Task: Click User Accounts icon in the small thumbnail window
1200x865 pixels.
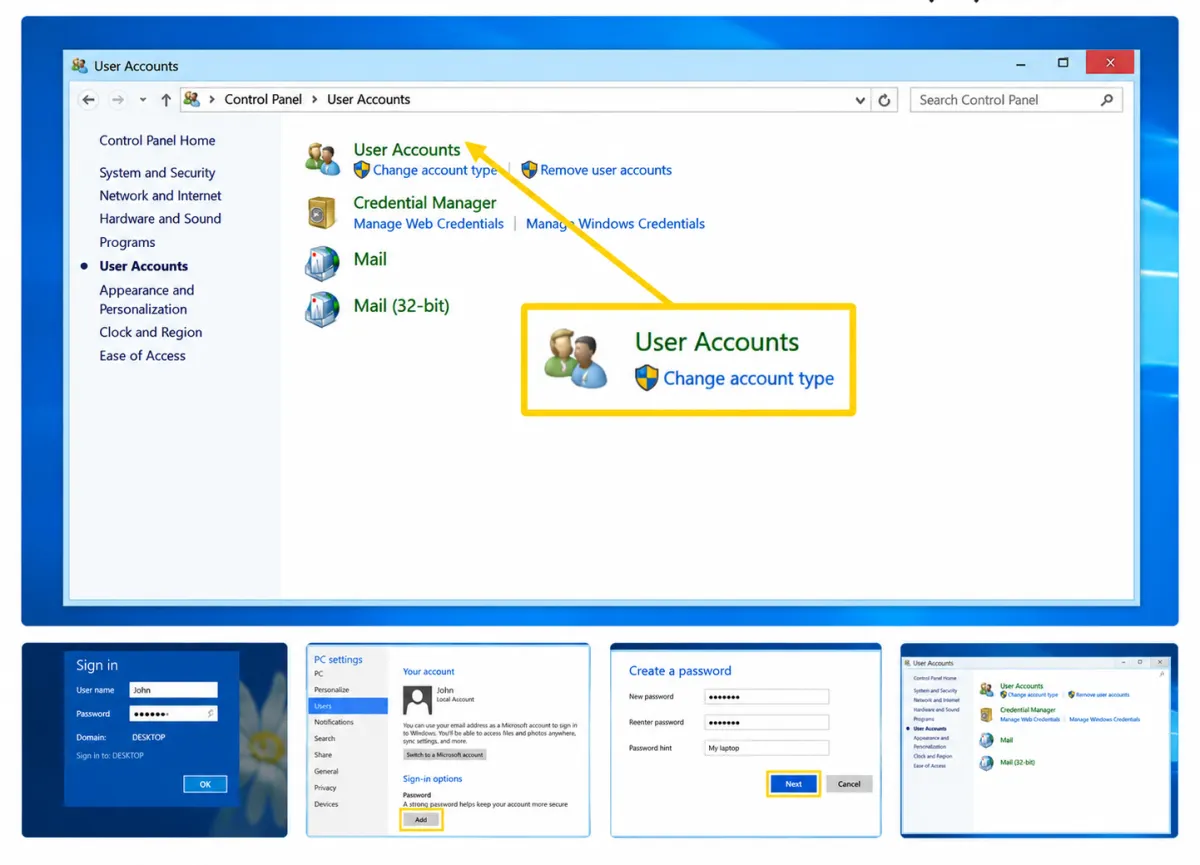Action: (x=987, y=690)
